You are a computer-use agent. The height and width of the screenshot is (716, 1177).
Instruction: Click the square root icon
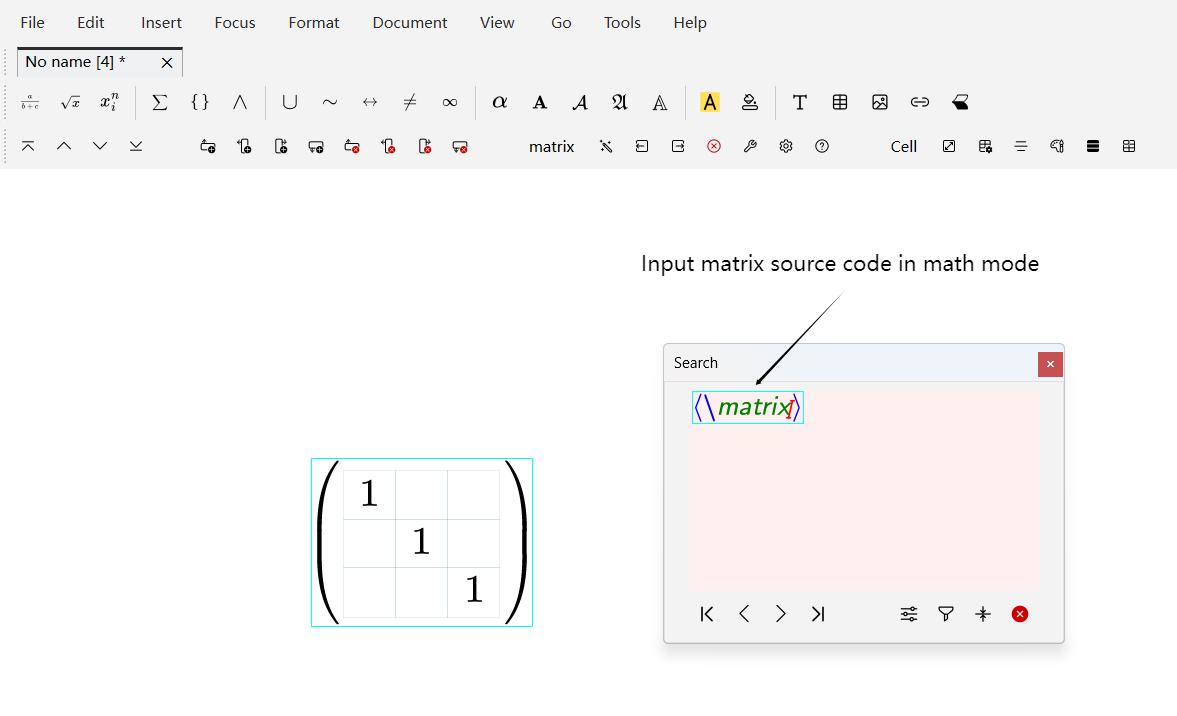point(70,102)
